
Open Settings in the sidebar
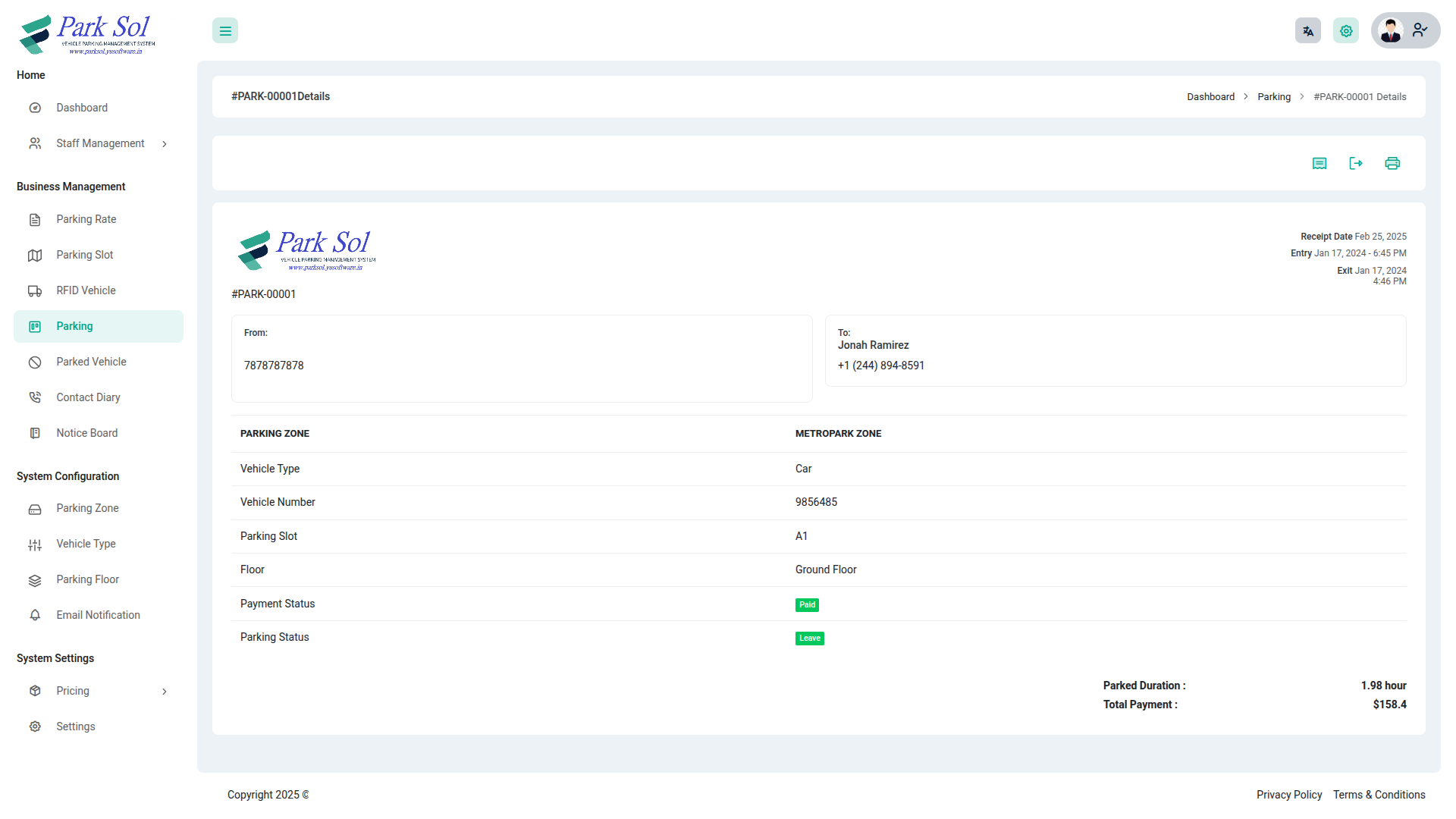click(99, 726)
